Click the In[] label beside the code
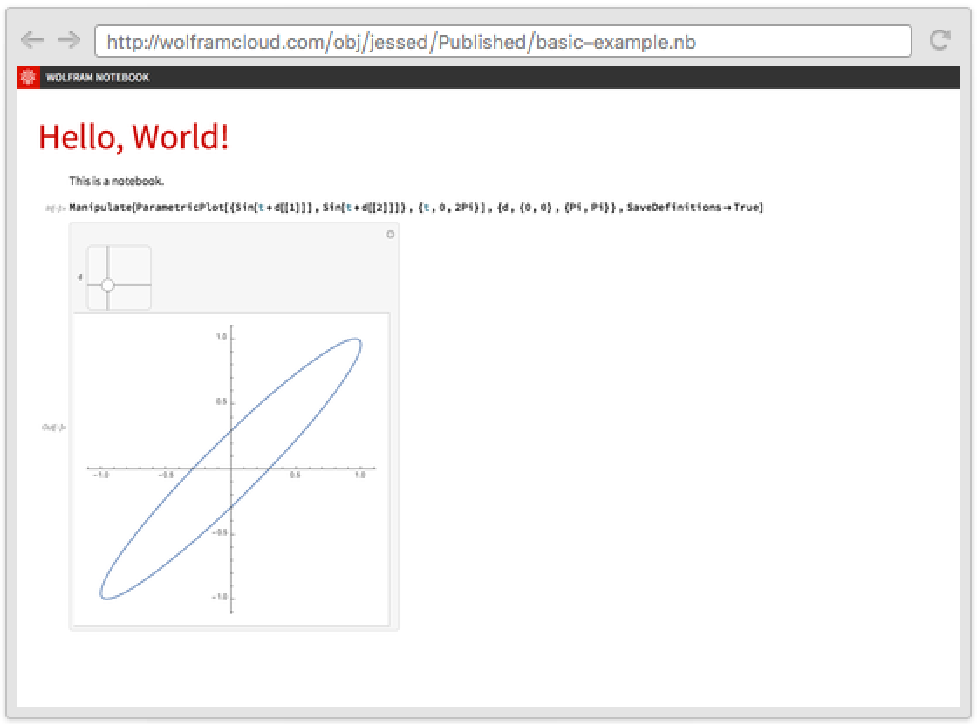The height and width of the screenshot is (726, 978). [x=54, y=208]
